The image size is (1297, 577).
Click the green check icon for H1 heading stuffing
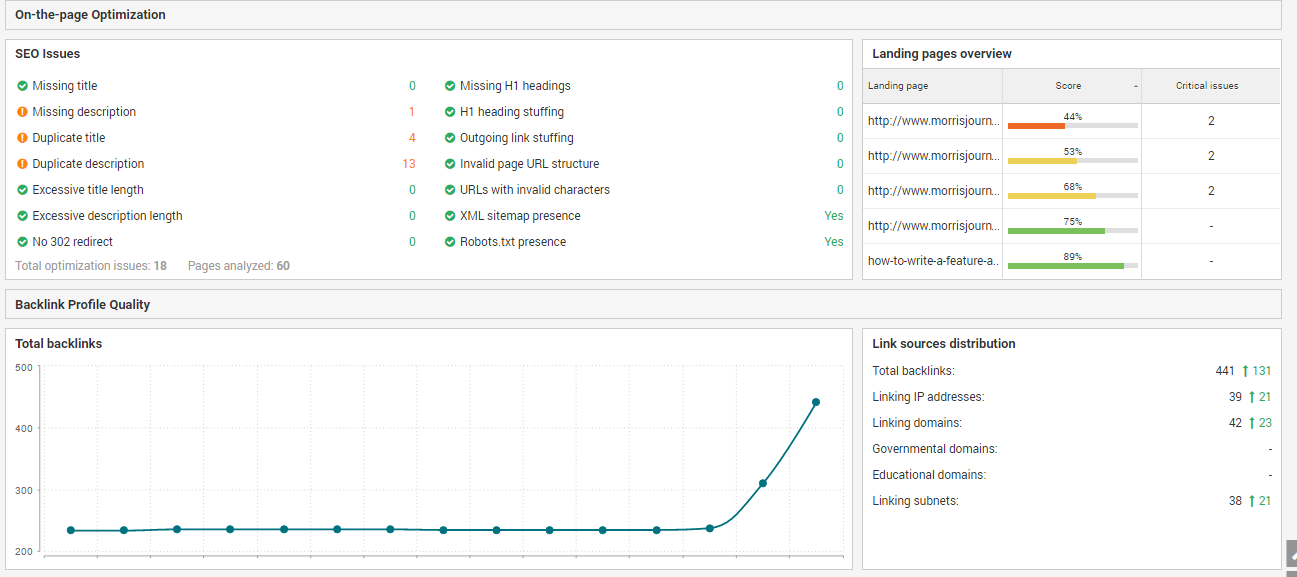point(450,112)
